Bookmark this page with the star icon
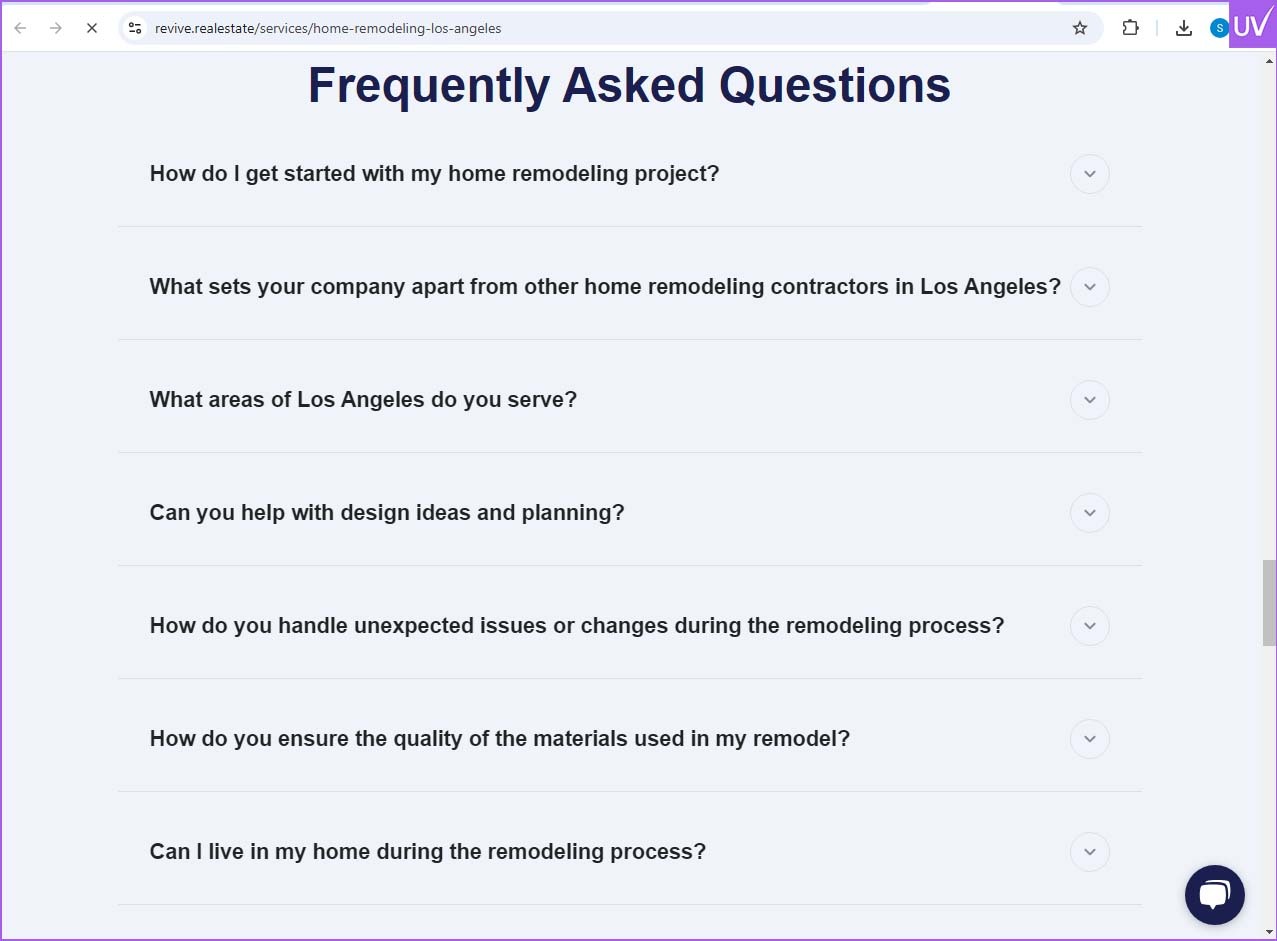1277x941 pixels. 1080,28
